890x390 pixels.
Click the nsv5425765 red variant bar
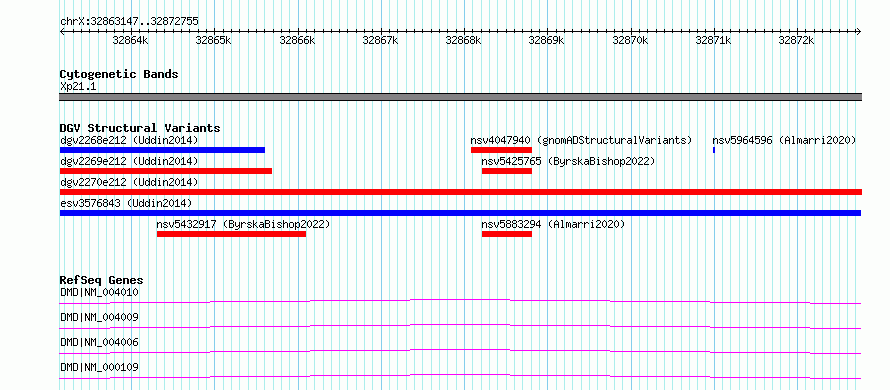click(507, 171)
